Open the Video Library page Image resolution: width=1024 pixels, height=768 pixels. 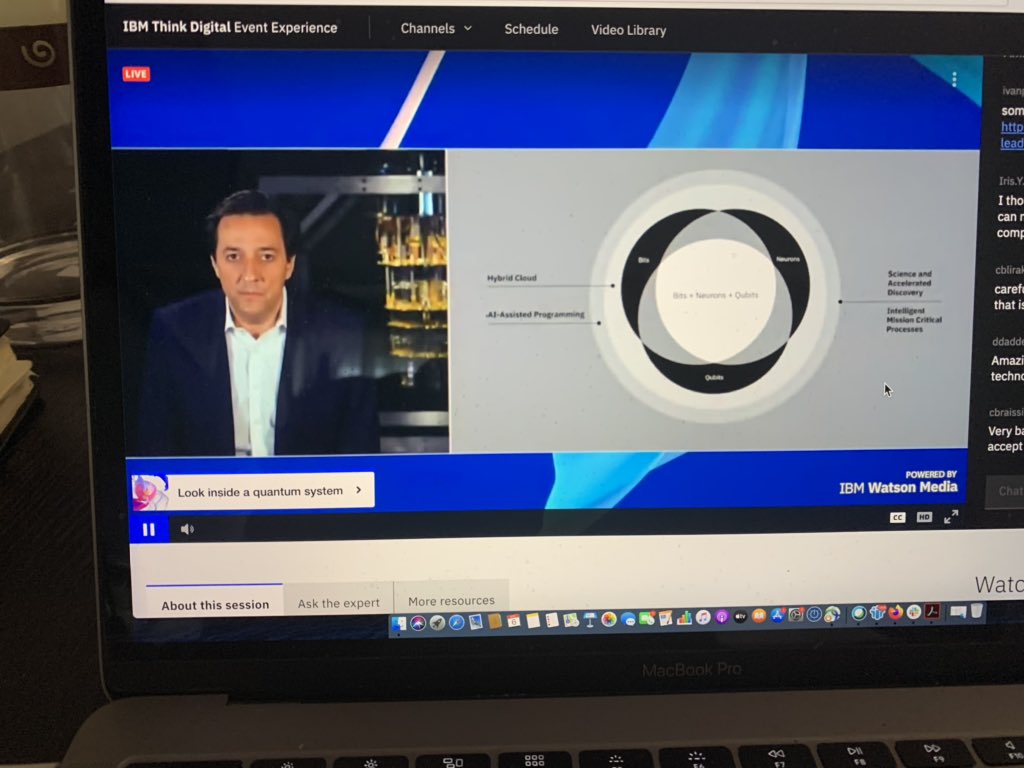(x=628, y=30)
